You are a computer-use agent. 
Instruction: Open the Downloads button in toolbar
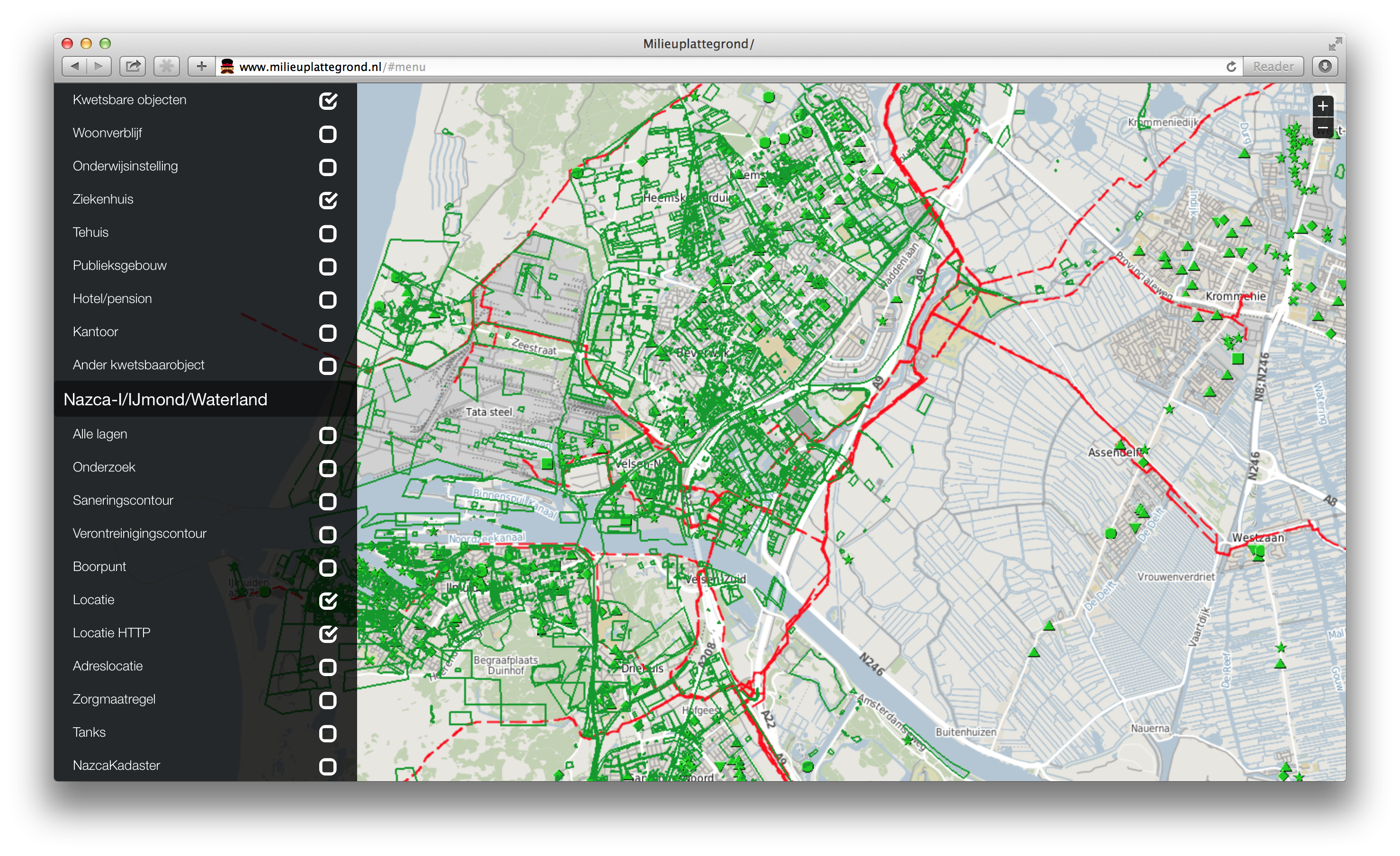pyautogui.click(x=1324, y=66)
